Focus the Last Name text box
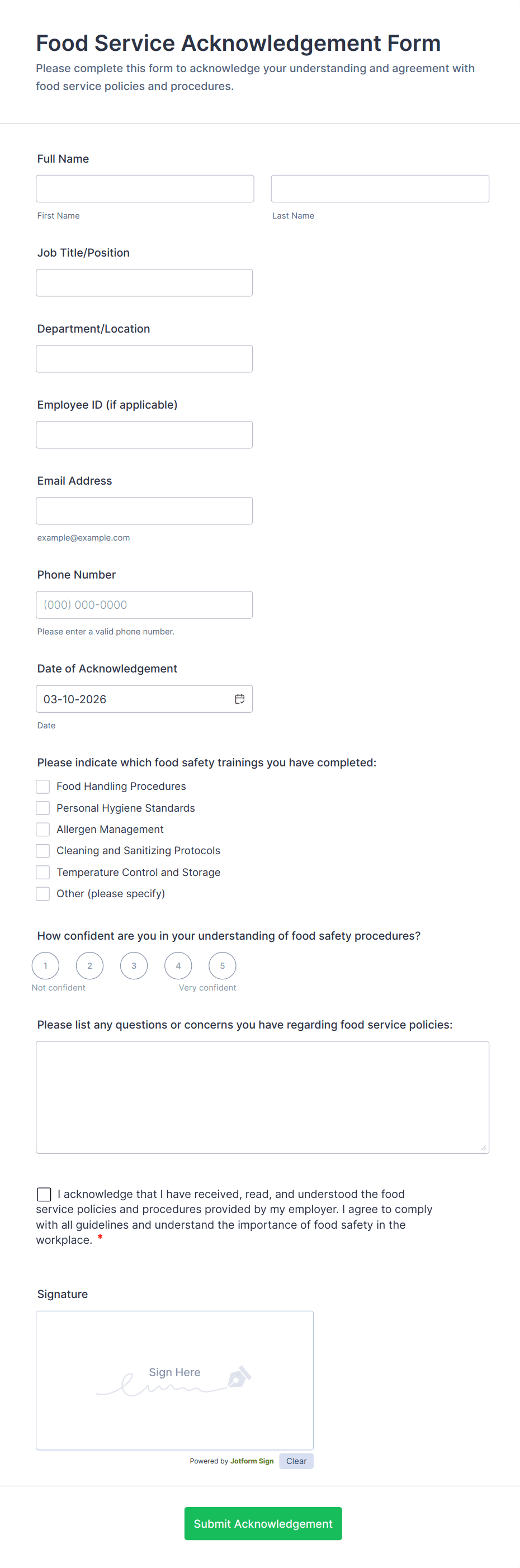Viewport: 520px width, 1568px height. (x=380, y=189)
